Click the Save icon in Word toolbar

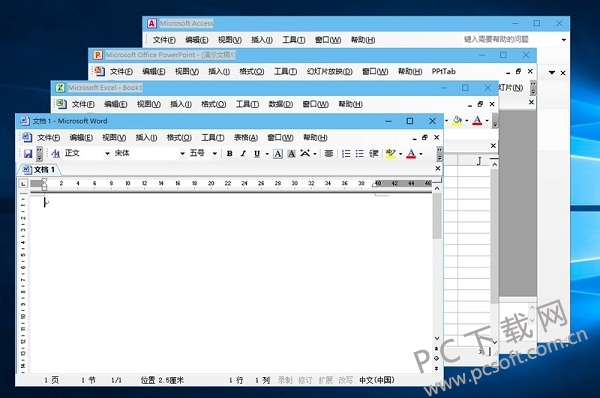[x=28, y=153]
